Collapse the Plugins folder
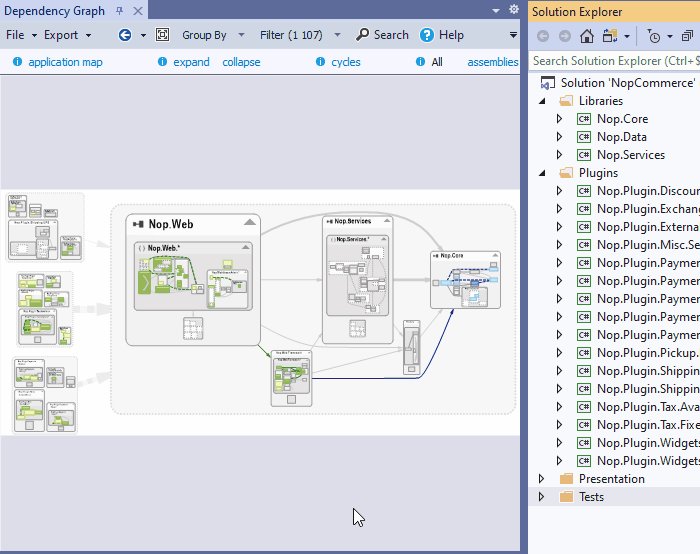Screen dimensions: 700x554 pos(542,173)
